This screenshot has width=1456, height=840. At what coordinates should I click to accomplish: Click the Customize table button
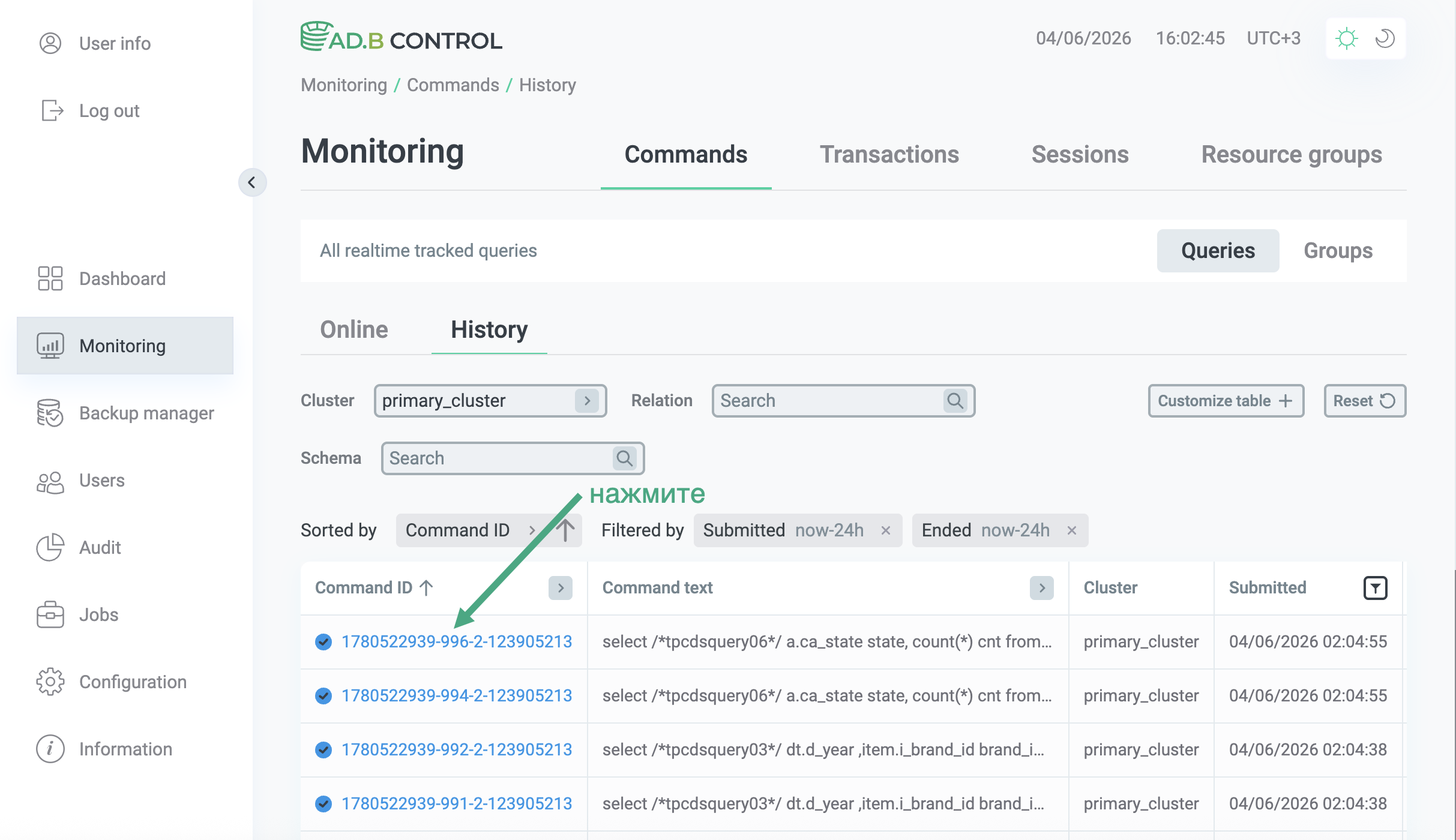click(1226, 400)
